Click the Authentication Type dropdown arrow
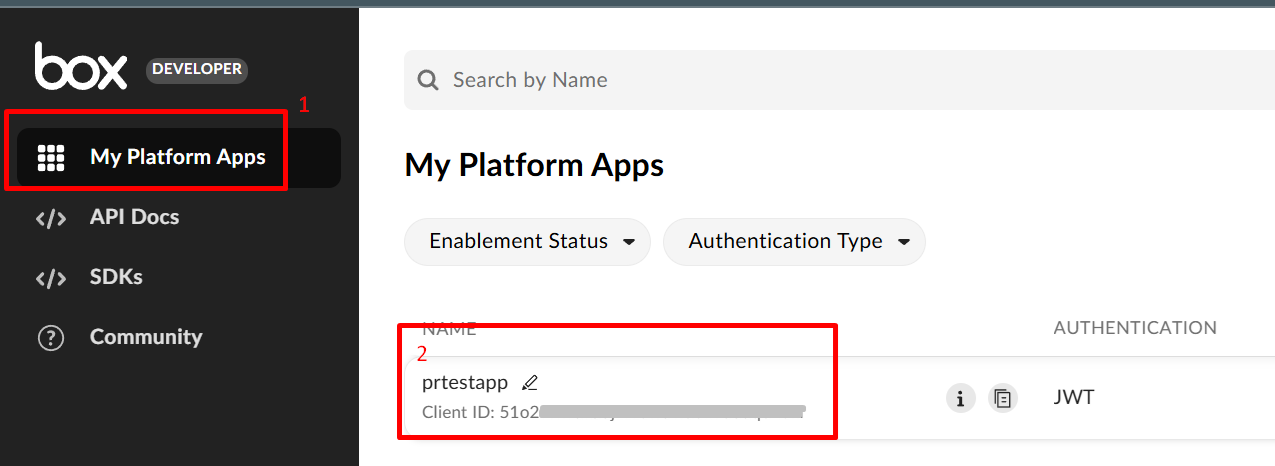 (x=904, y=242)
